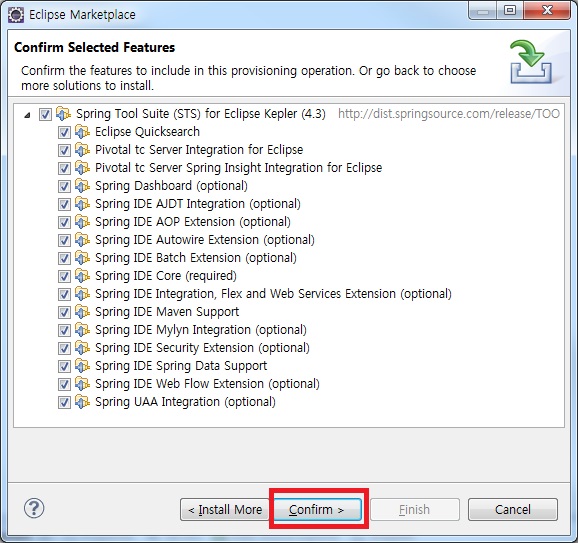The height and width of the screenshot is (543, 578).
Task: Click the Spring Dashboard feature icon
Action: point(82,185)
